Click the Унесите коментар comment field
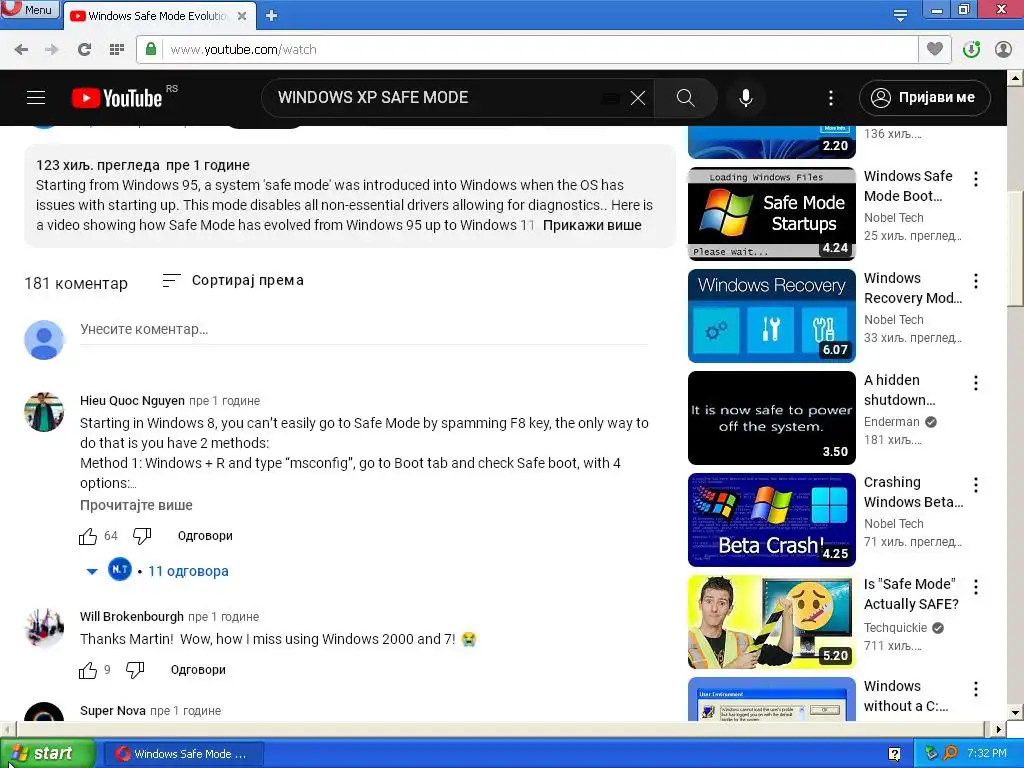Image resolution: width=1024 pixels, height=768 pixels. pyautogui.click(x=364, y=330)
